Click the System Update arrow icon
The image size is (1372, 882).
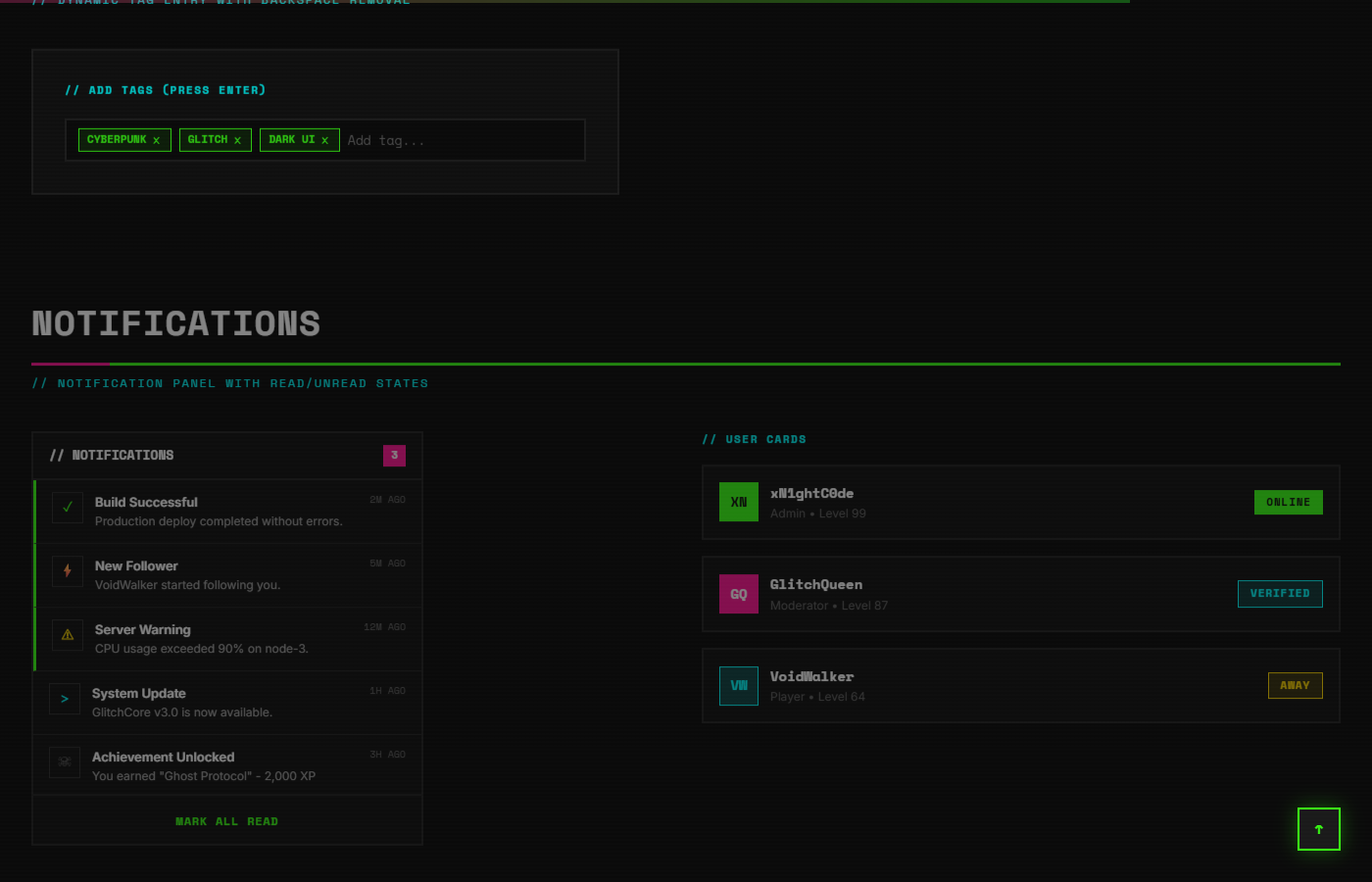click(x=65, y=699)
